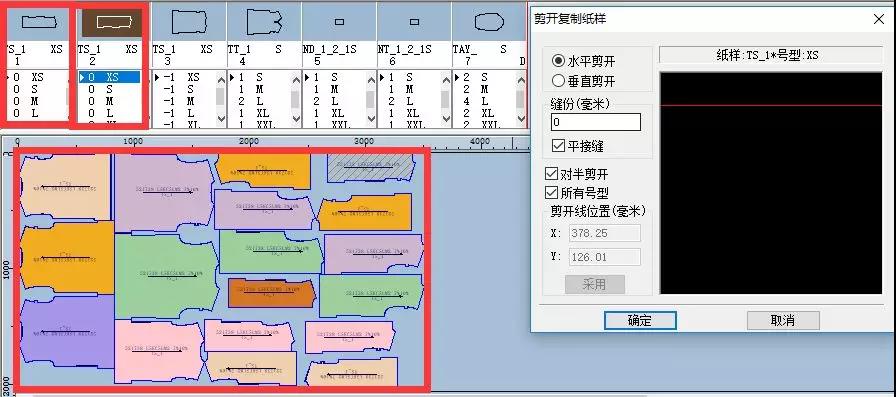Click the down arrow of pattern 5 size list
Viewport: 896px width, 397px height.
pos(371,119)
